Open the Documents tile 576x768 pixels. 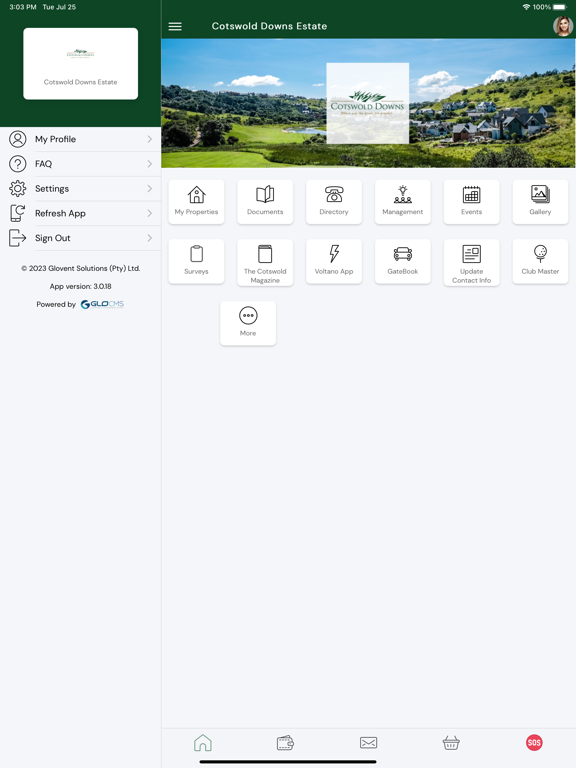click(x=265, y=202)
